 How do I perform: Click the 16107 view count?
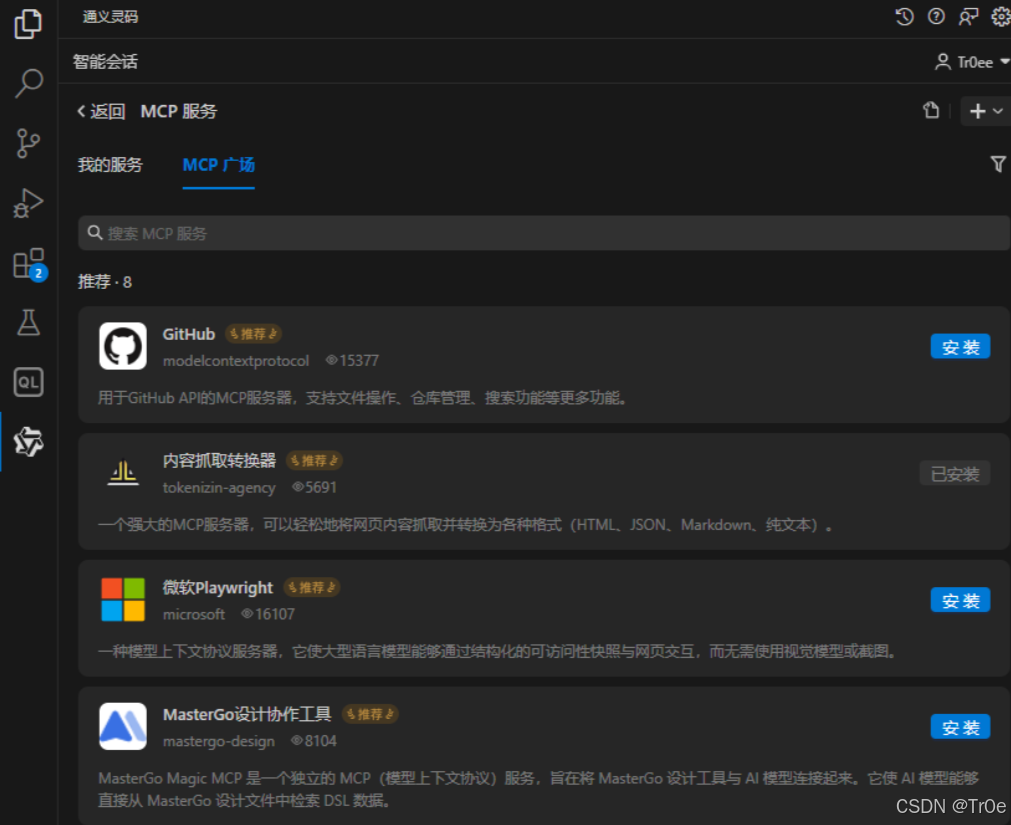268,614
